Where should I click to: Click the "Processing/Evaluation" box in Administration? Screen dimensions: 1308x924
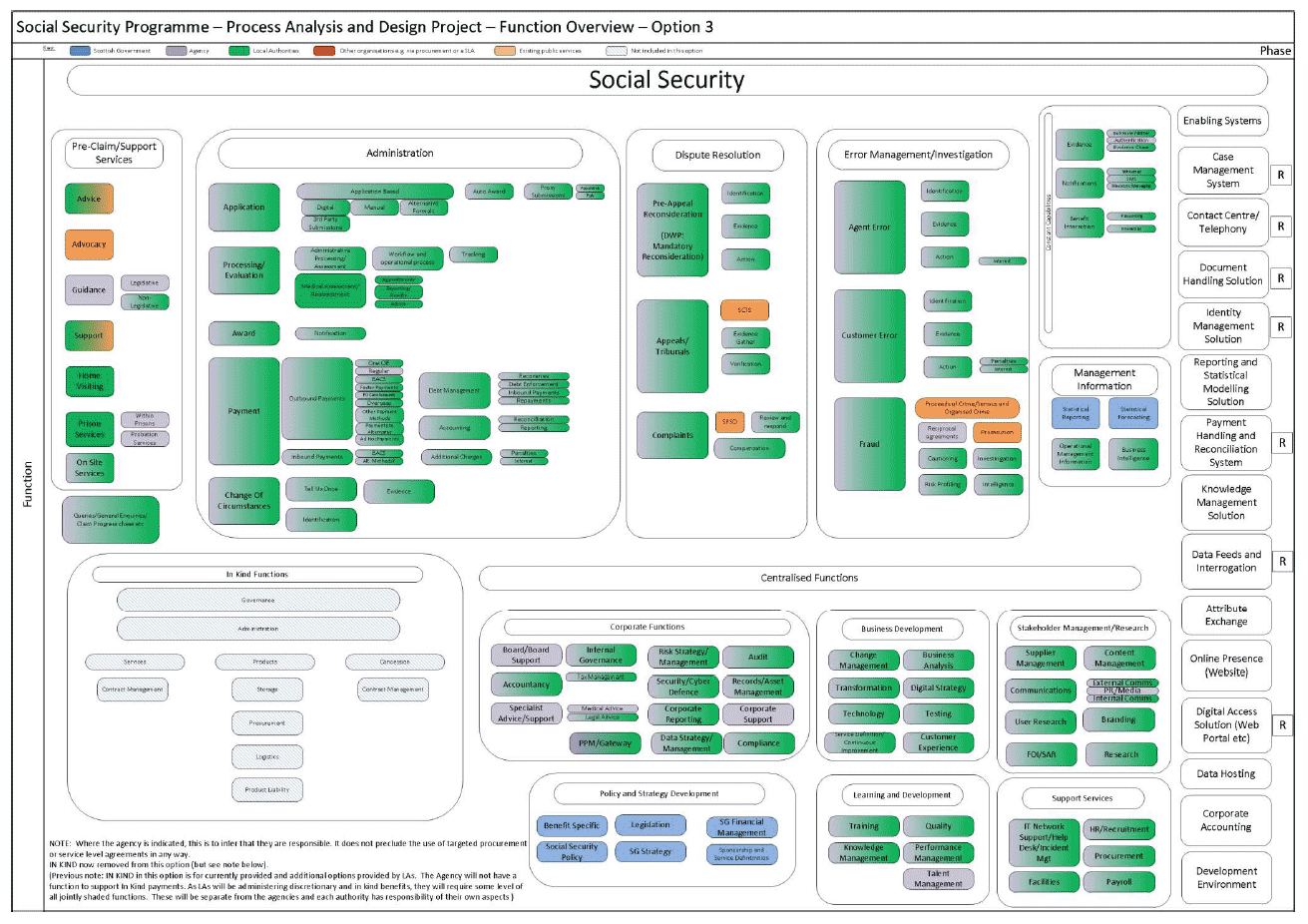coord(243,270)
